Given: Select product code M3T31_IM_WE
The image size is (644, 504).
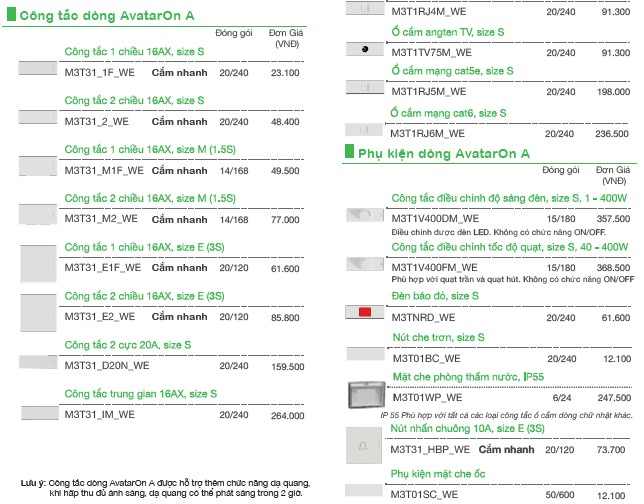Looking at the screenshot, I should (99, 414).
